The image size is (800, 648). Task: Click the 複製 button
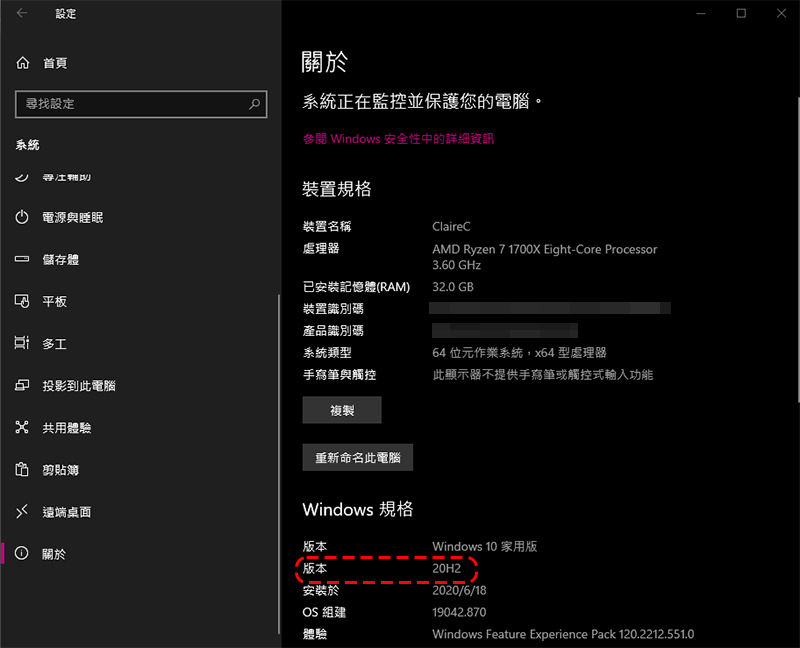click(342, 410)
